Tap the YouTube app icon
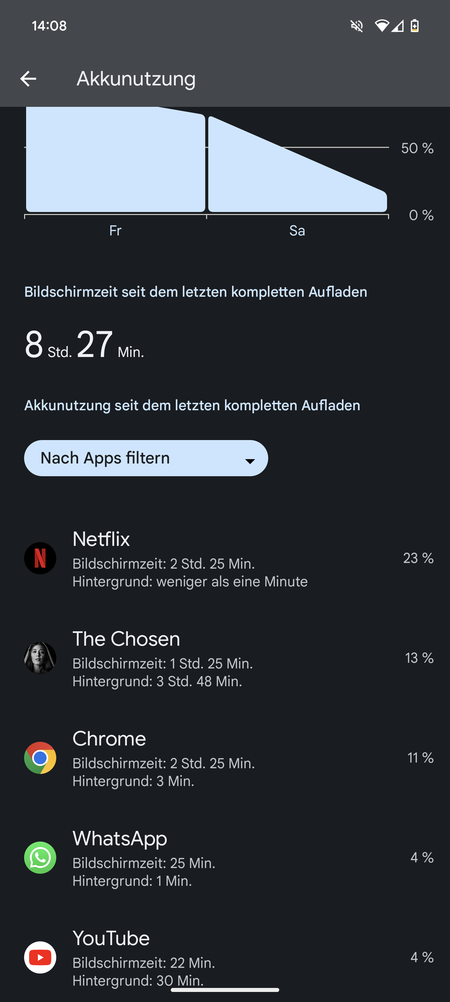Image resolution: width=450 pixels, height=1002 pixels. [x=40, y=957]
